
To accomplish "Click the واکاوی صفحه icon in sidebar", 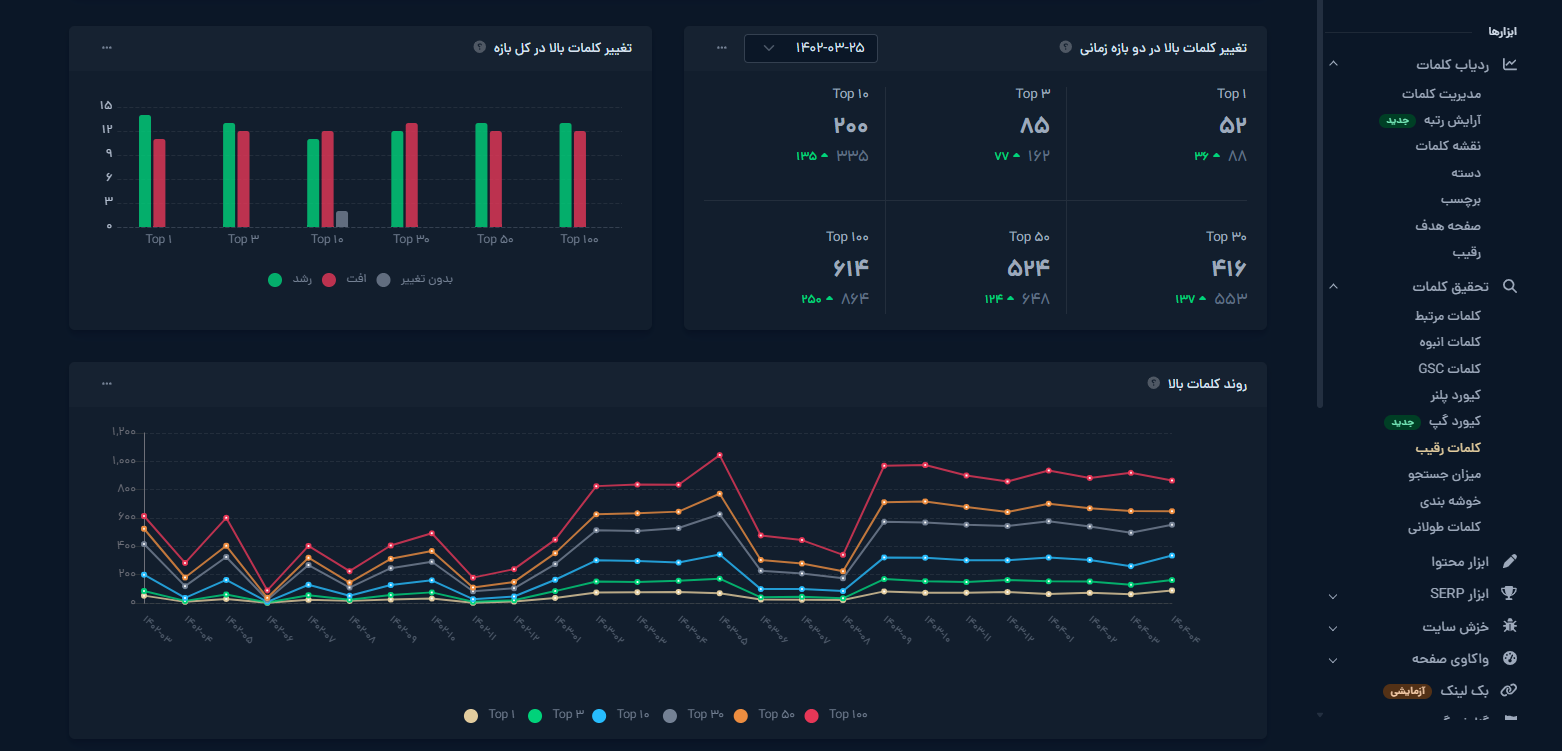I will tap(1510, 659).
